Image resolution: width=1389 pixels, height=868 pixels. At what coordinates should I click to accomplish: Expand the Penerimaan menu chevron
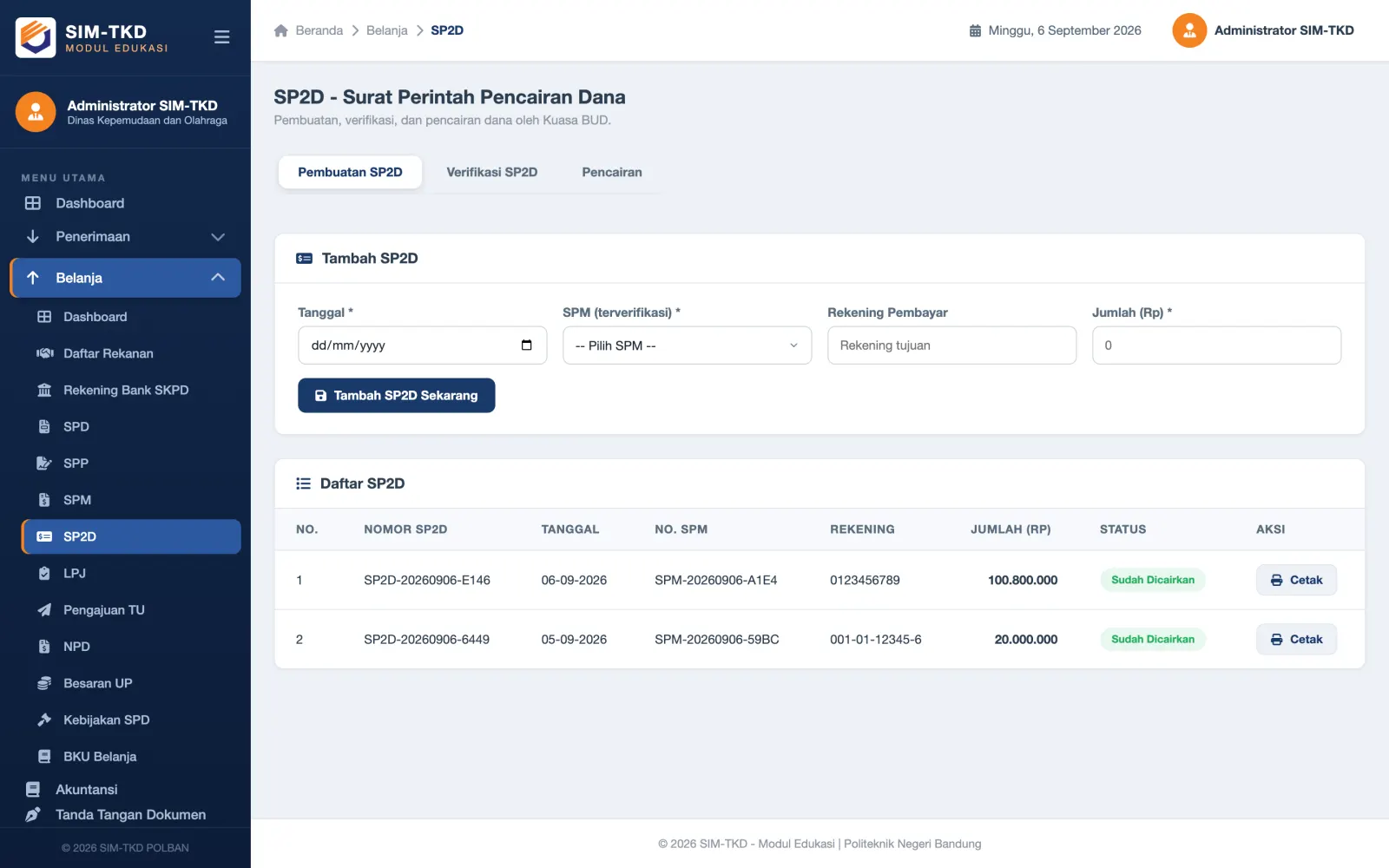[218, 236]
